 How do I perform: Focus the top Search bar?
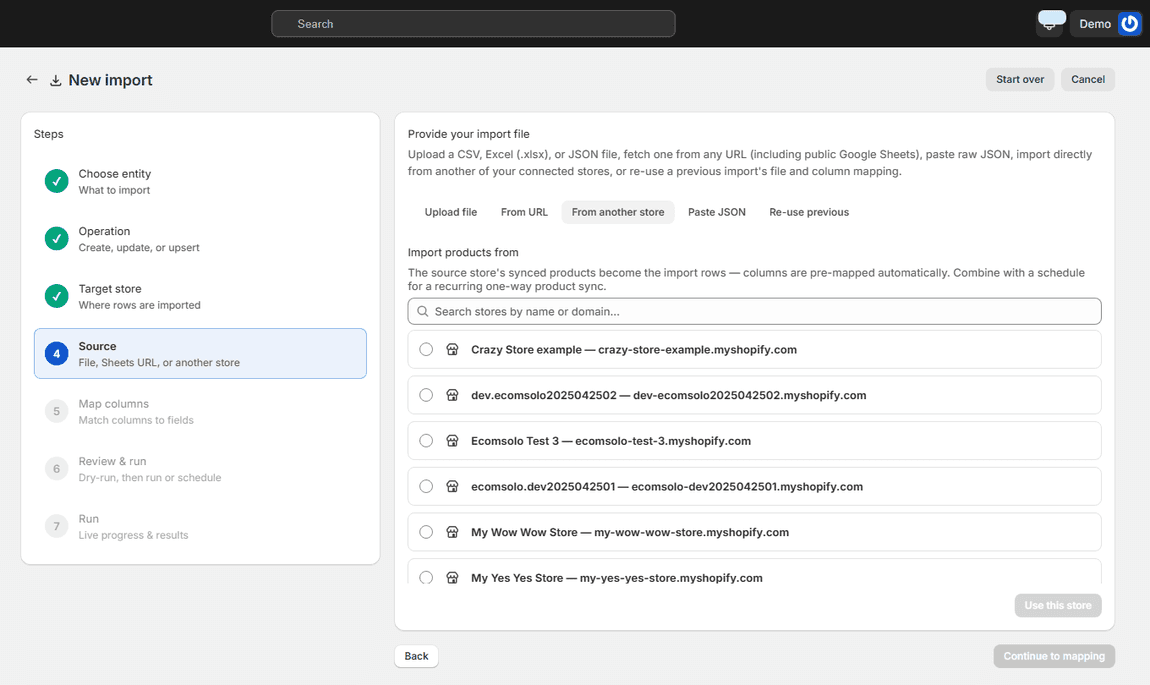point(473,23)
